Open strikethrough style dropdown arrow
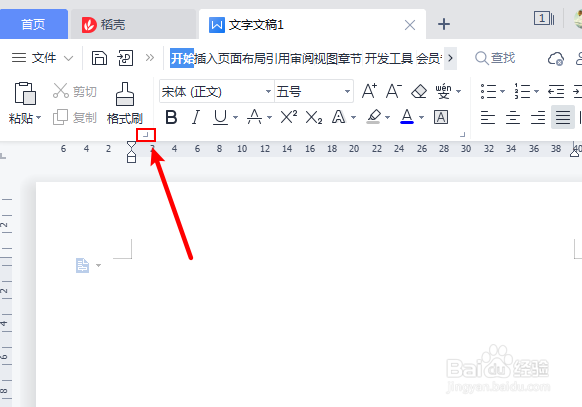This screenshot has width=582, height=407. tap(269, 118)
